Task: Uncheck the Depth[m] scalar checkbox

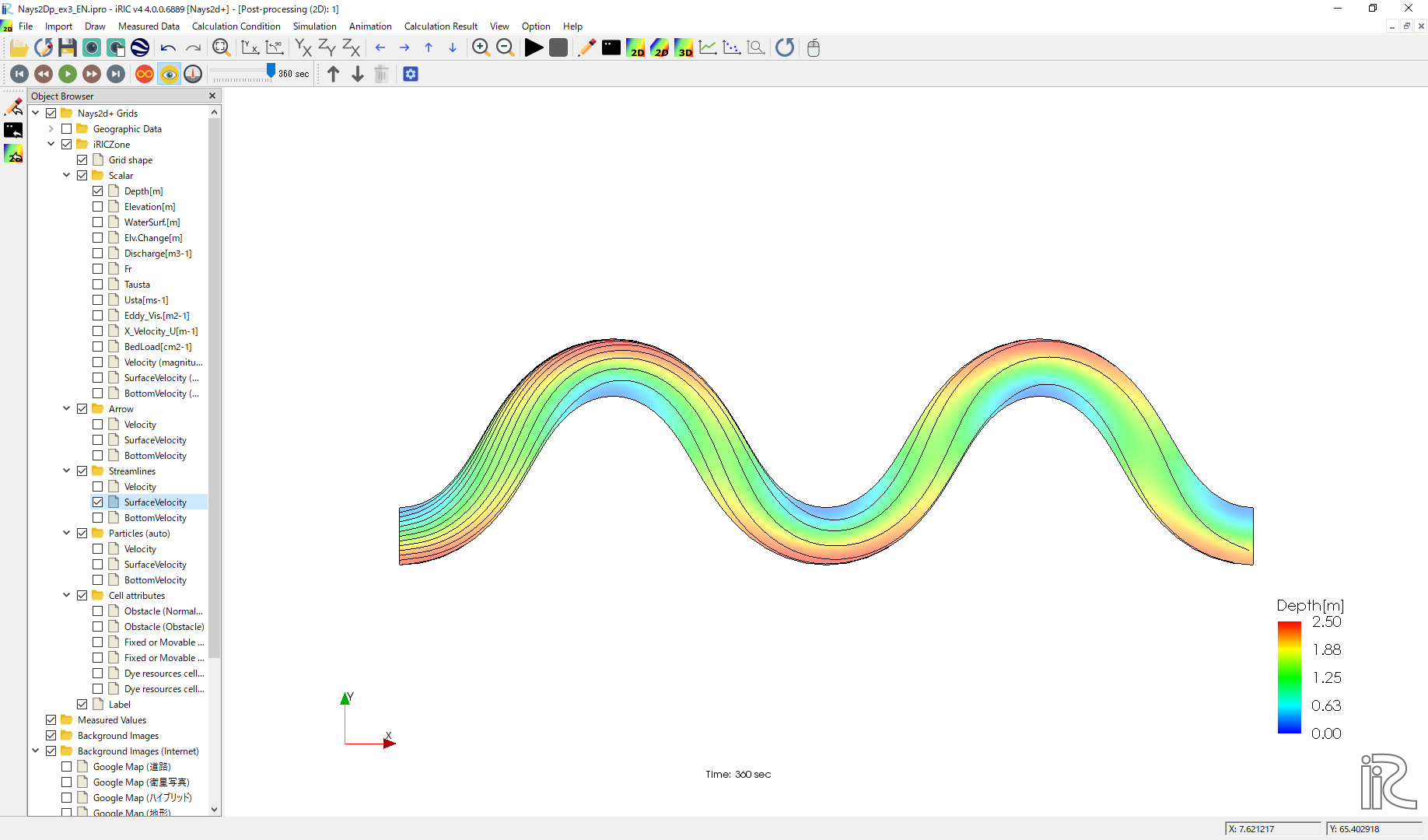Action: [98, 191]
